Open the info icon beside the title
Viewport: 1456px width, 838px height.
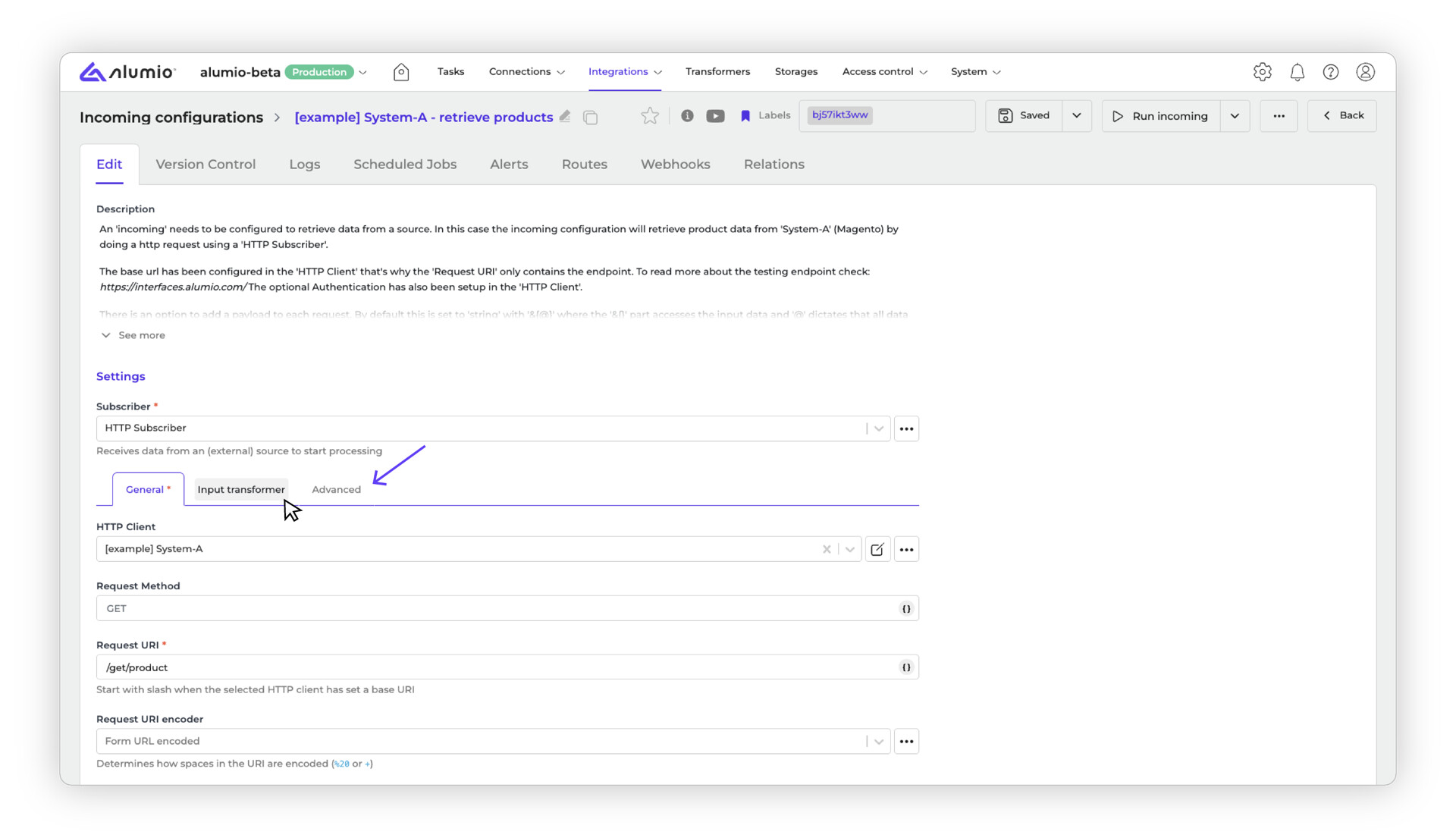click(x=687, y=116)
